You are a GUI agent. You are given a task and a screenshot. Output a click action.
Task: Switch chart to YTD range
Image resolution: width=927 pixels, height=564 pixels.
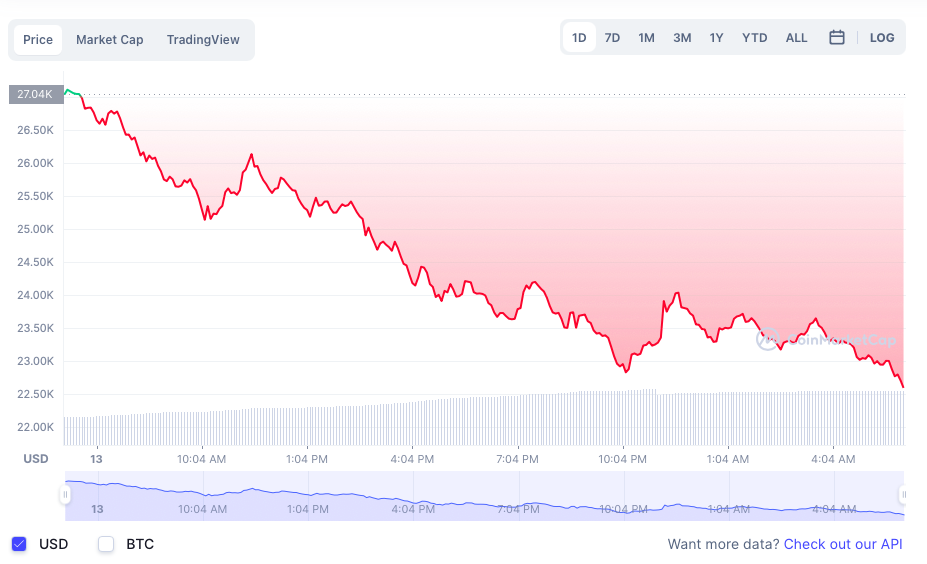coord(754,38)
